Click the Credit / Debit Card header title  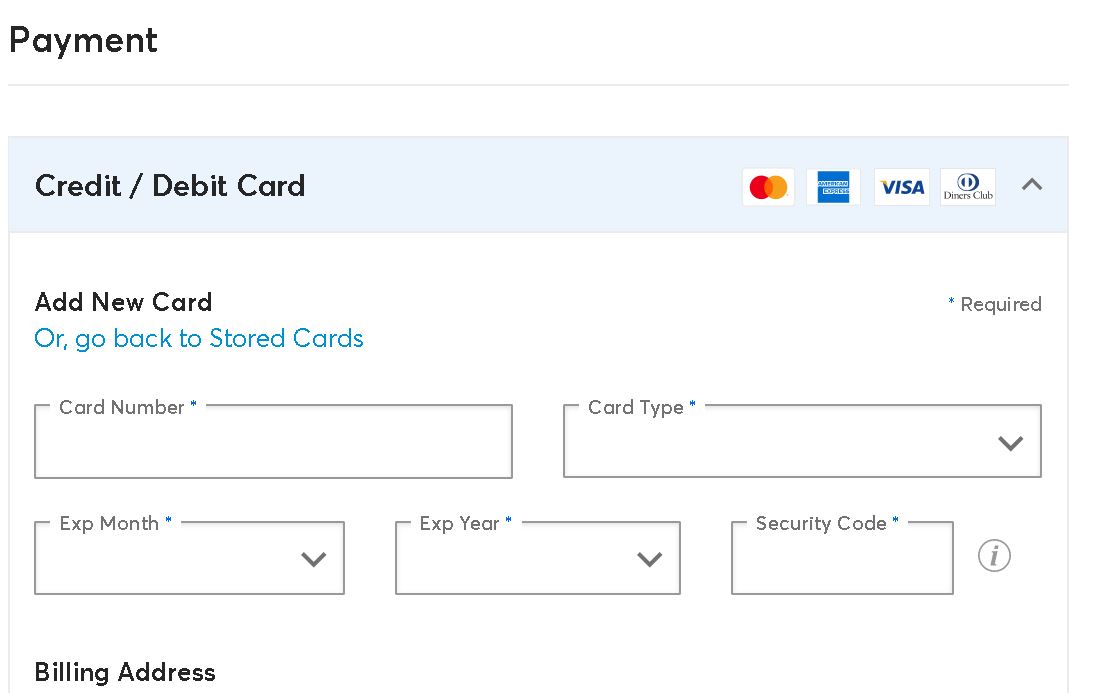click(x=170, y=186)
